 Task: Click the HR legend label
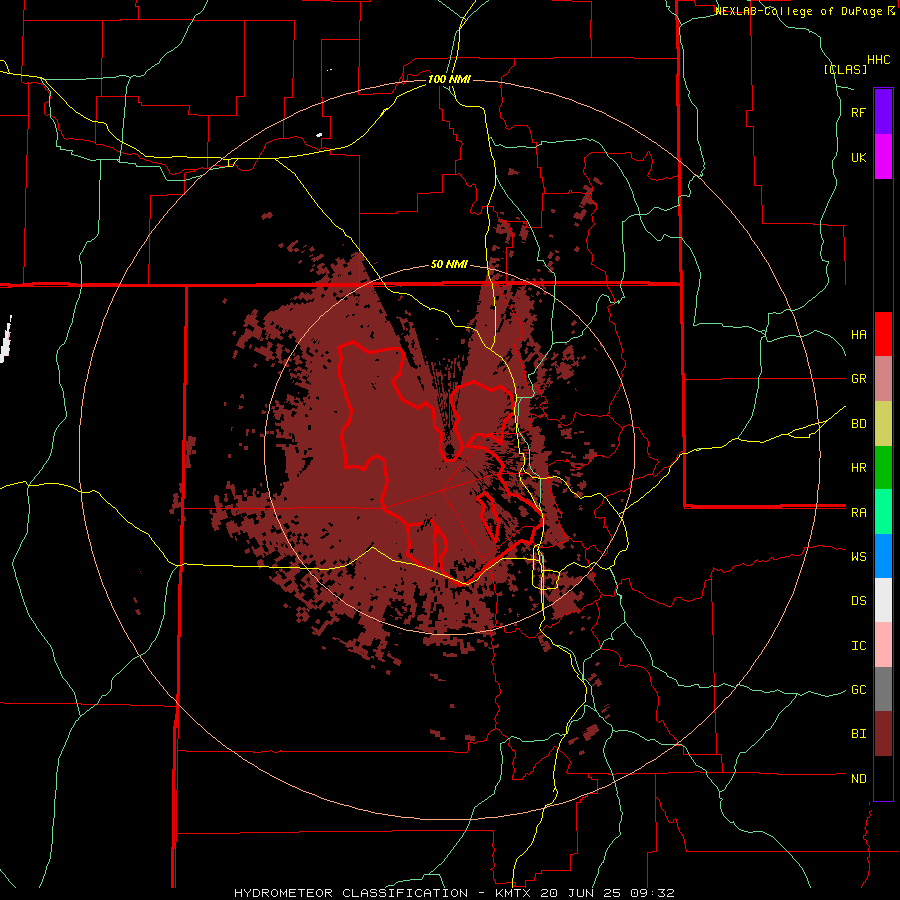(858, 468)
